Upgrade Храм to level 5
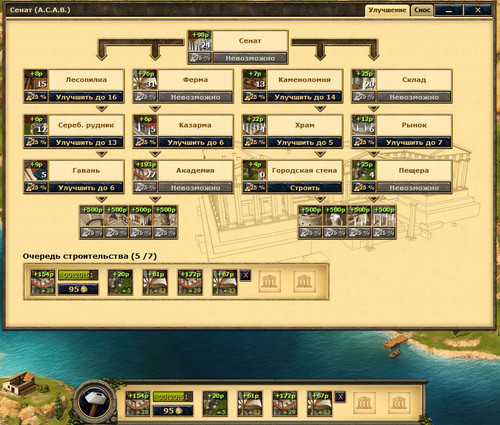 click(x=305, y=142)
